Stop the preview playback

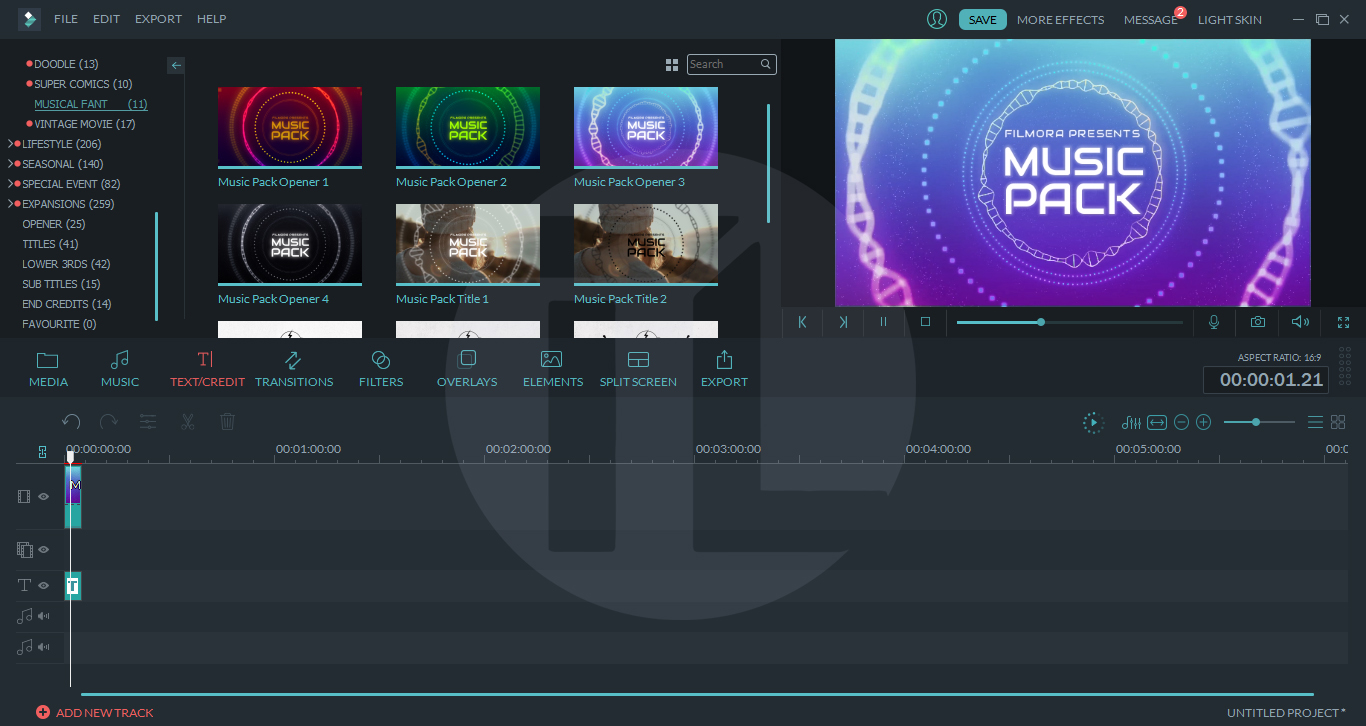tap(925, 322)
